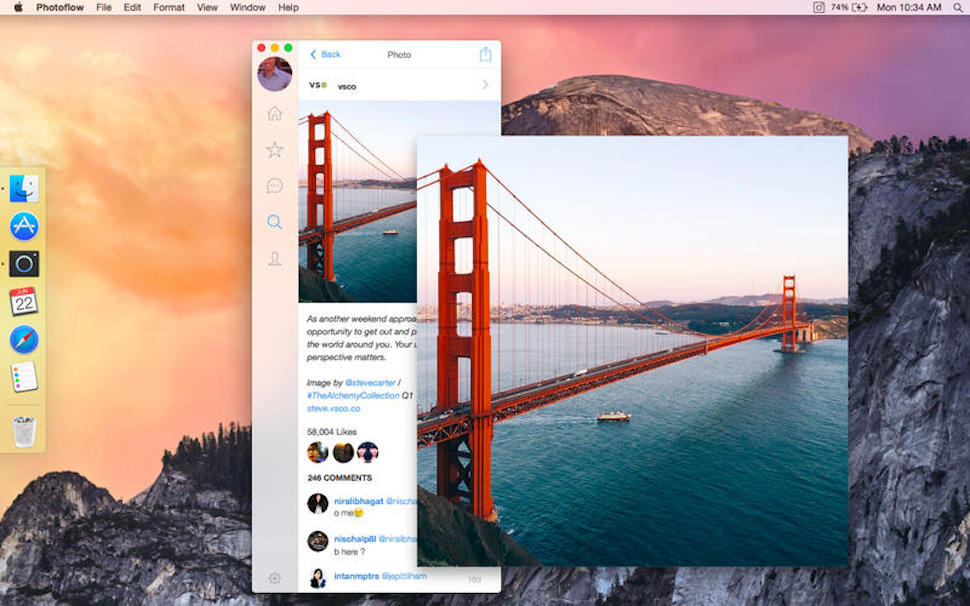Click the 246 COMMENTS label

tap(340, 477)
